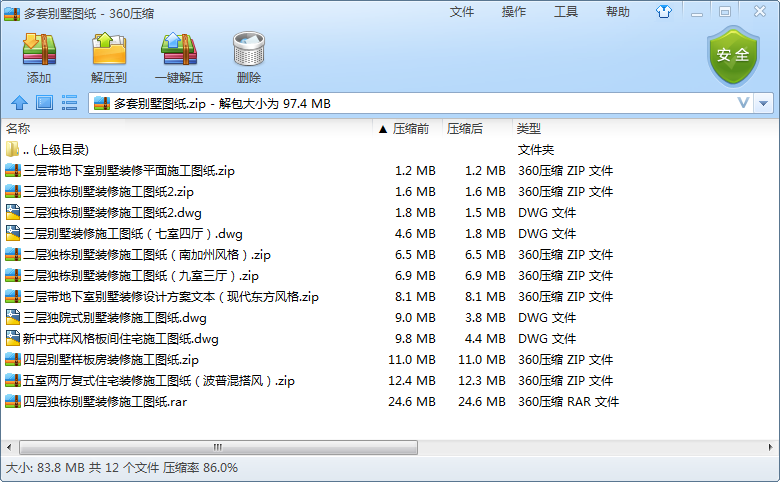Viewport: 780px width, 482px height.
Task: Click the archive icon in the address bar
Action: point(101,103)
